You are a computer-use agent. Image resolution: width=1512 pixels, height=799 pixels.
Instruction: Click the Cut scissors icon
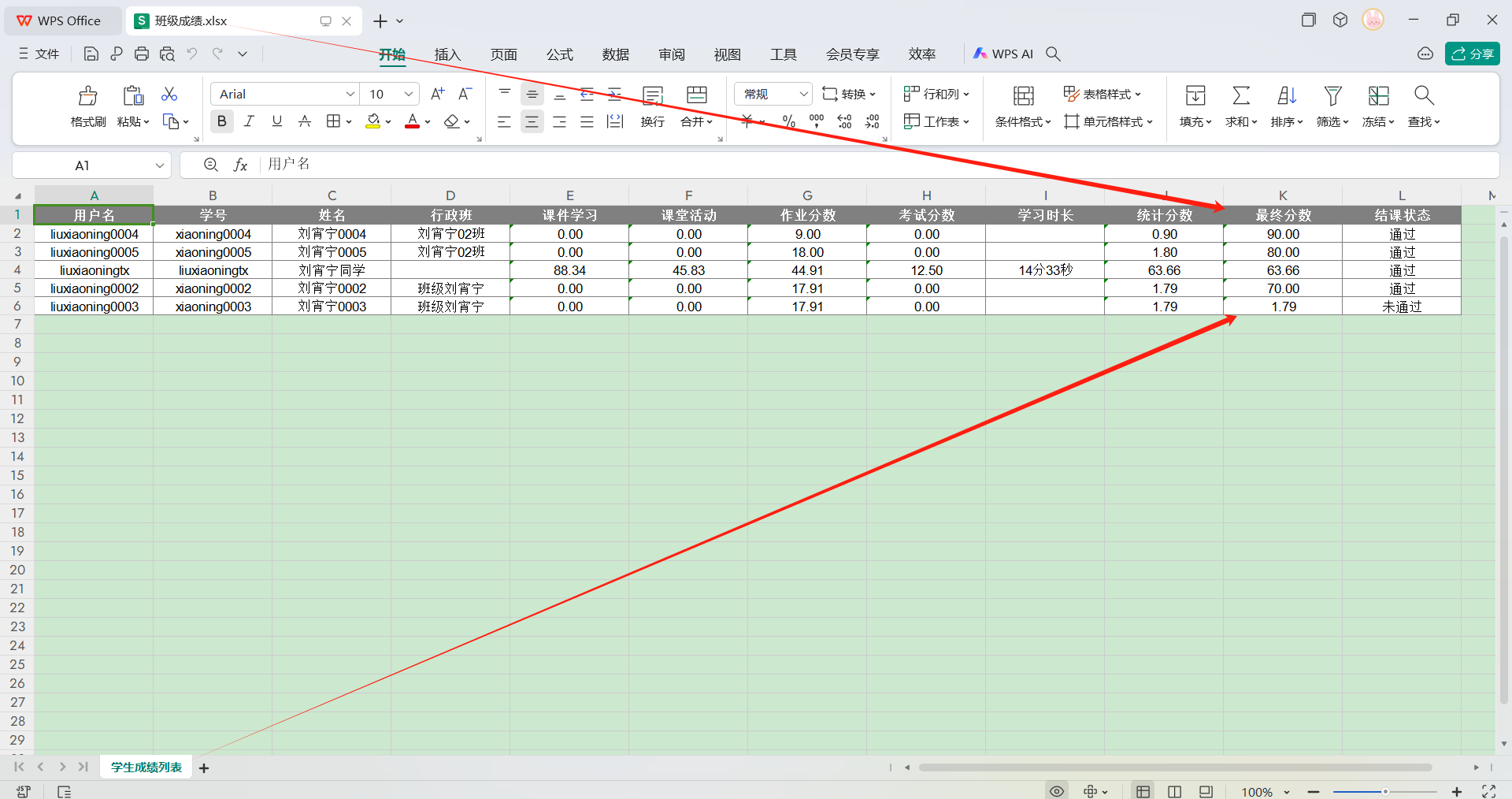click(169, 95)
